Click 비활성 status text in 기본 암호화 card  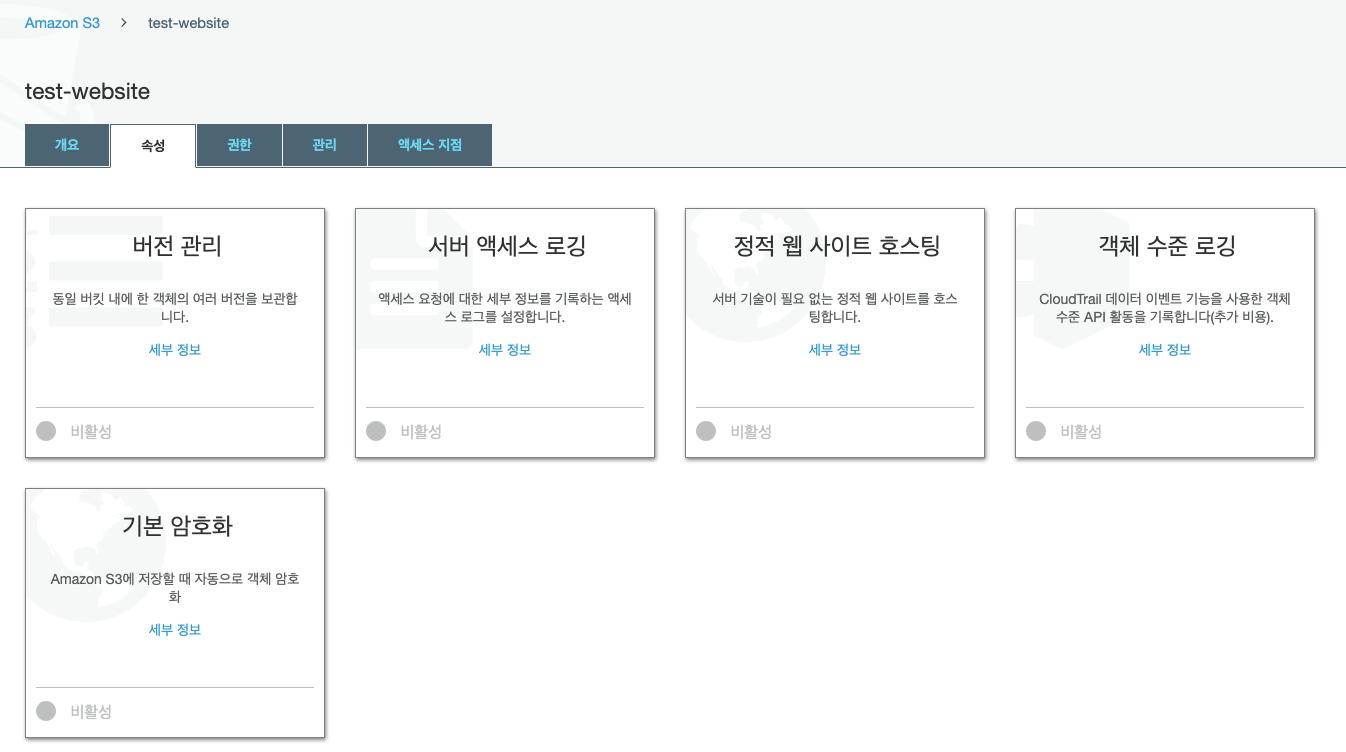click(91, 712)
